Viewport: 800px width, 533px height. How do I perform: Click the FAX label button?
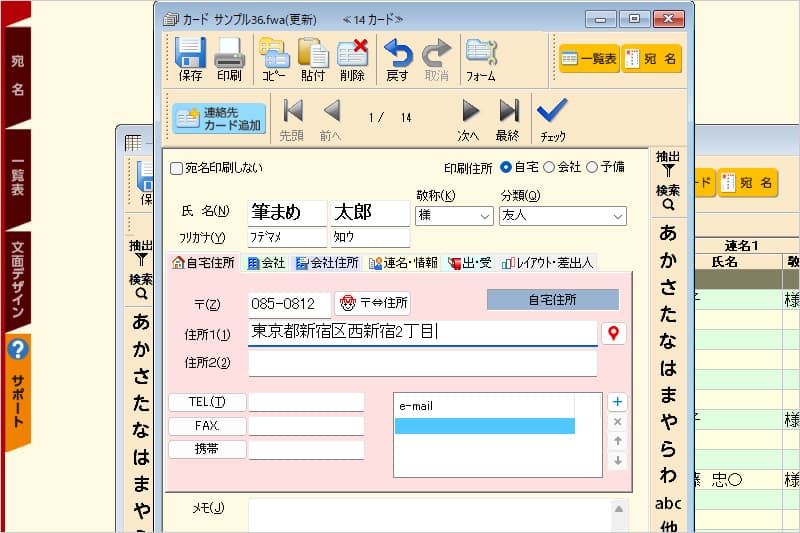[207, 425]
